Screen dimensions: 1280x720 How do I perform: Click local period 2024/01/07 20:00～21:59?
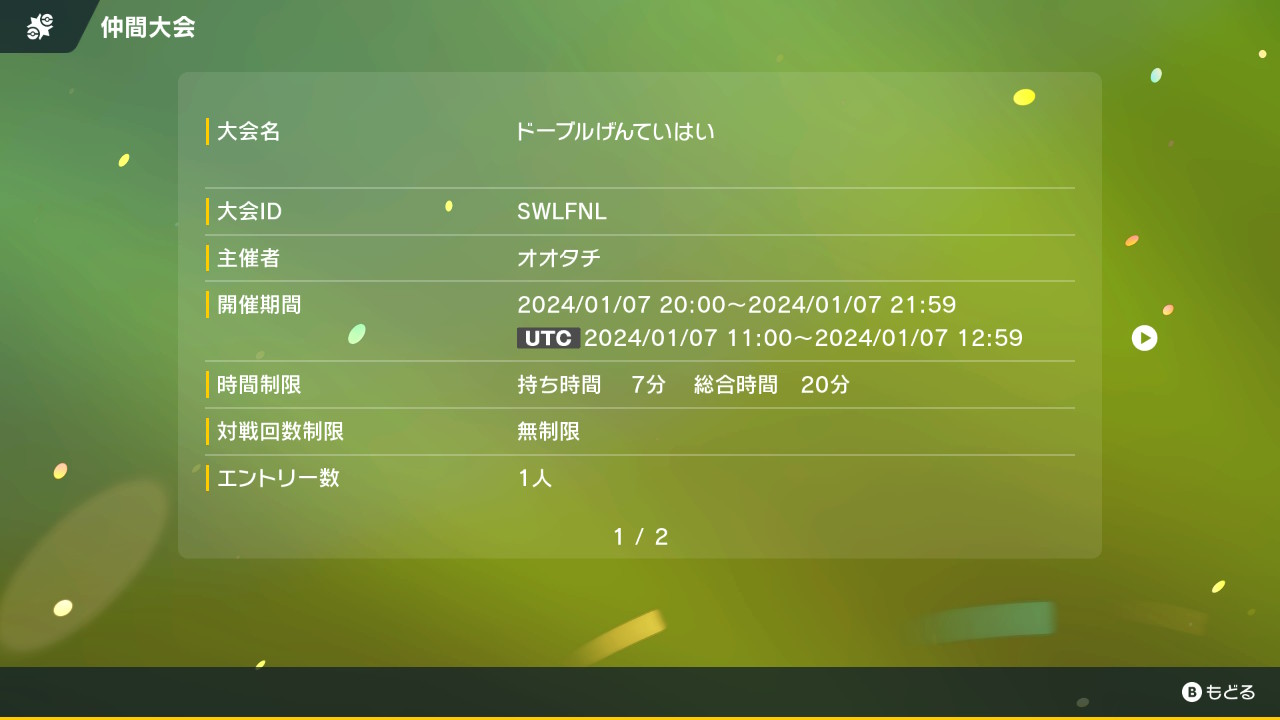click(x=737, y=304)
